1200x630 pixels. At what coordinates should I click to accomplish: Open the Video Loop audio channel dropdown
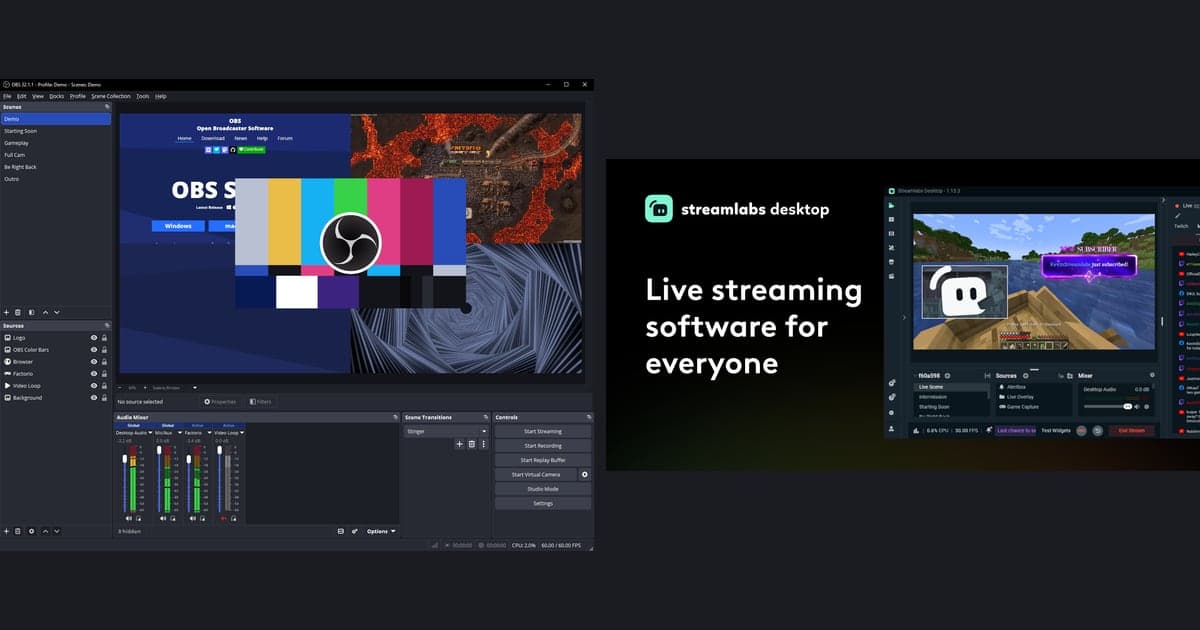pyautogui.click(x=242, y=433)
